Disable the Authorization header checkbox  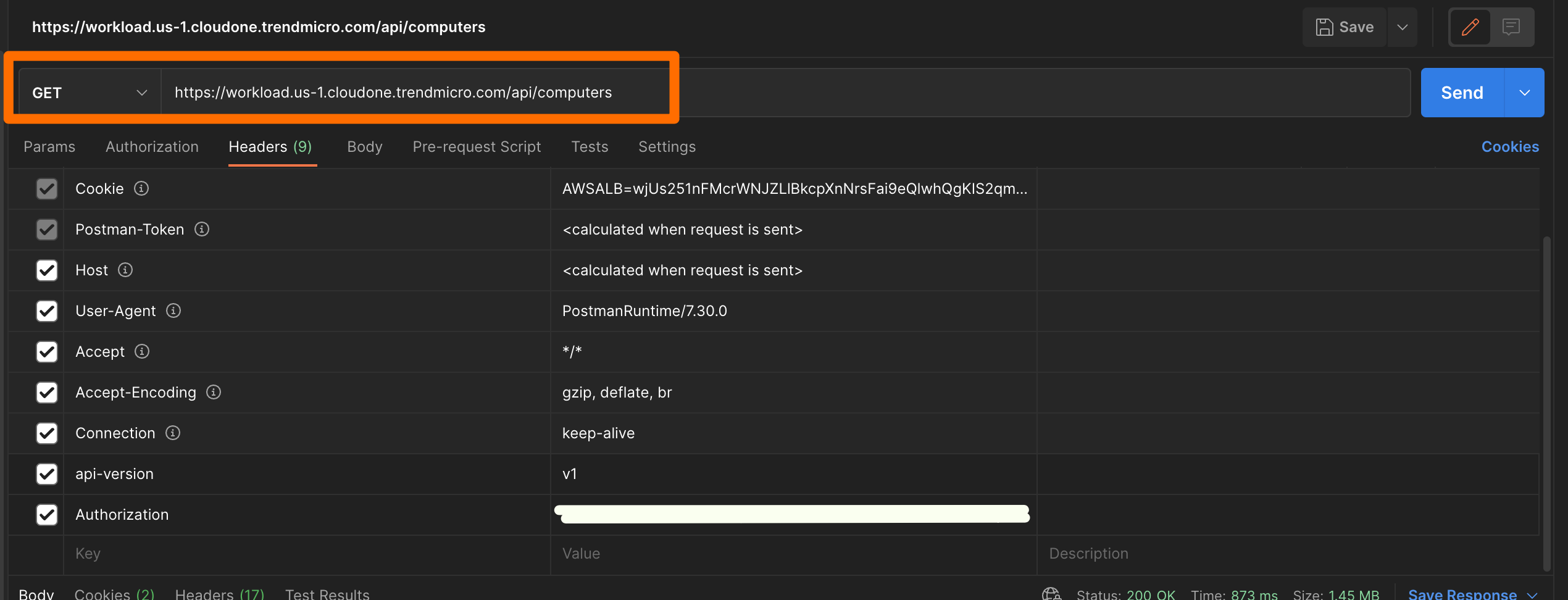pyautogui.click(x=46, y=514)
